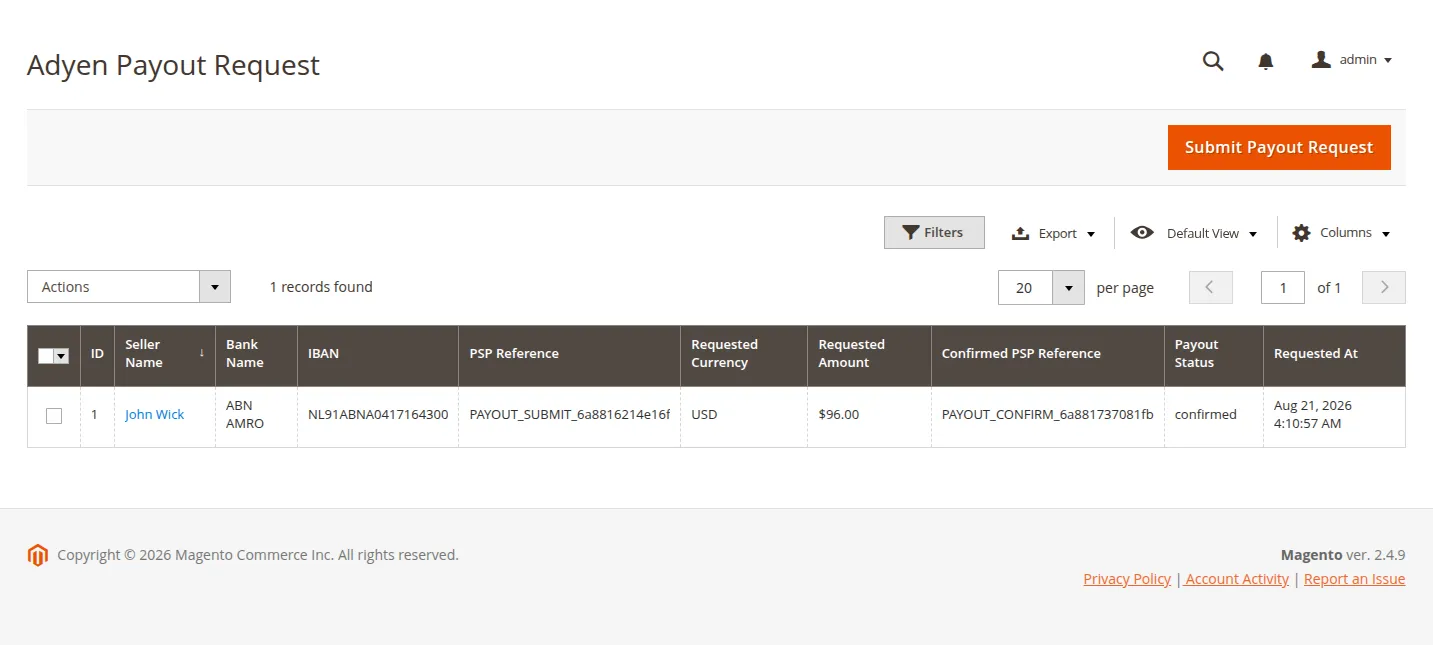This screenshot has height=645, width=1433.
Task: Sort by Requested At column header
Action: point(1334,354)
